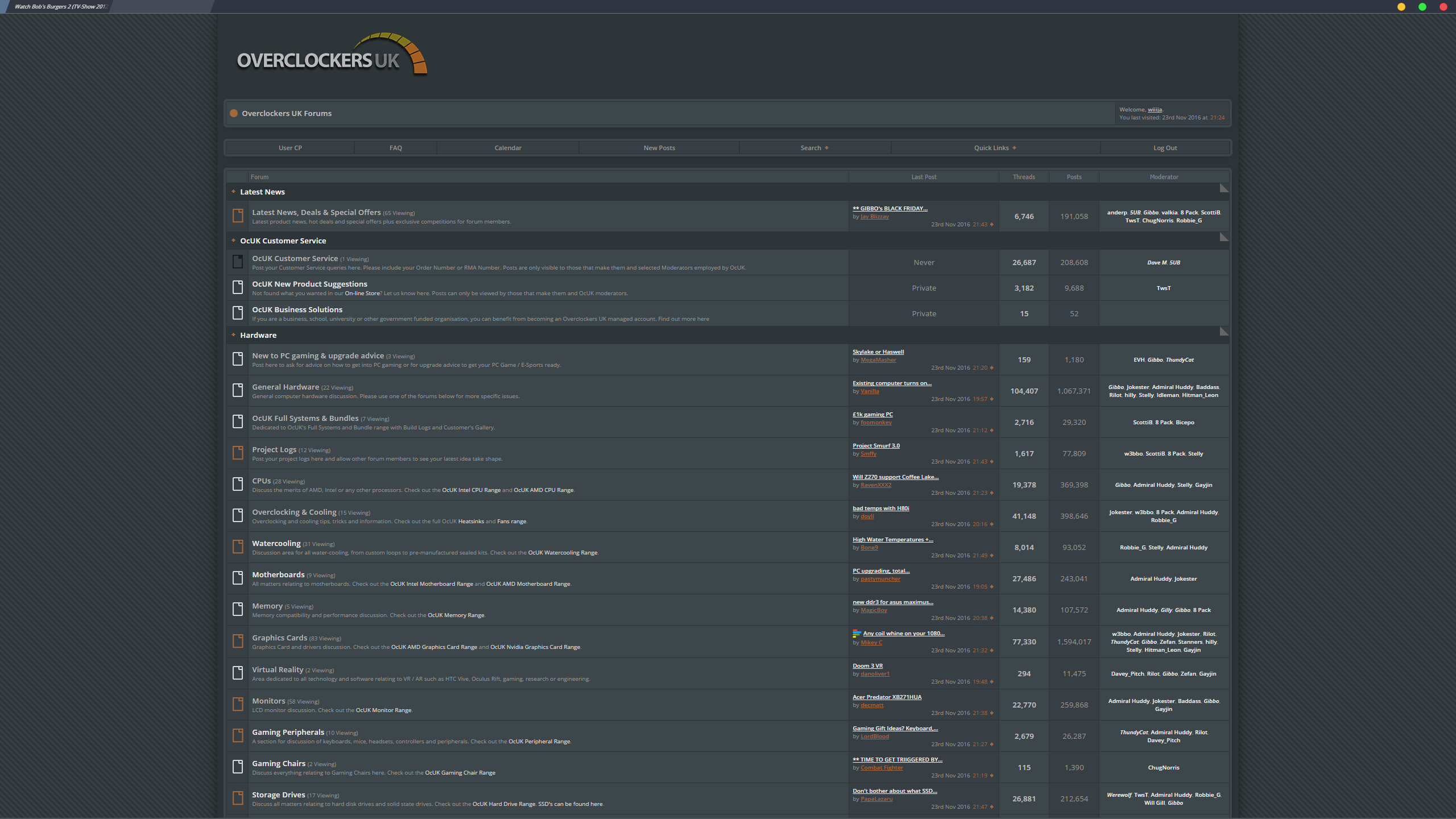Image resolution: width=1456 pixels, height=819 pixels.
Task: Click forum status icon for Gaming Peripherals
Action: [x=238, y=735]
